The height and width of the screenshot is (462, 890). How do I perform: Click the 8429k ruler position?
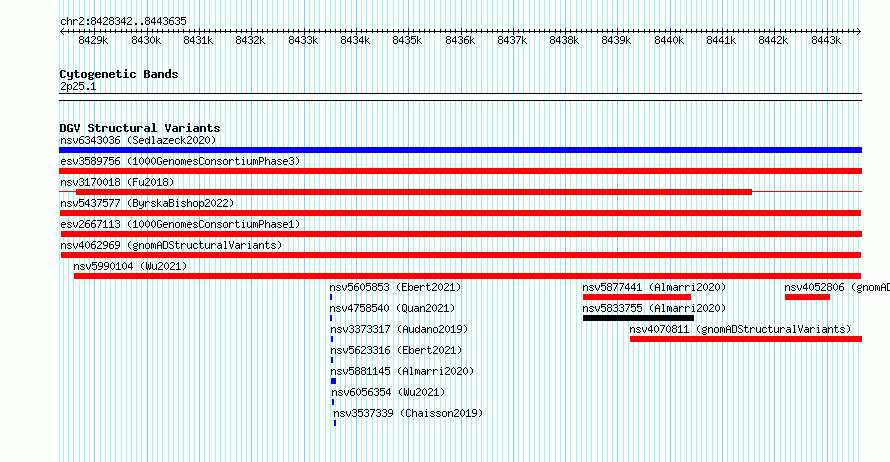[93, 40]
